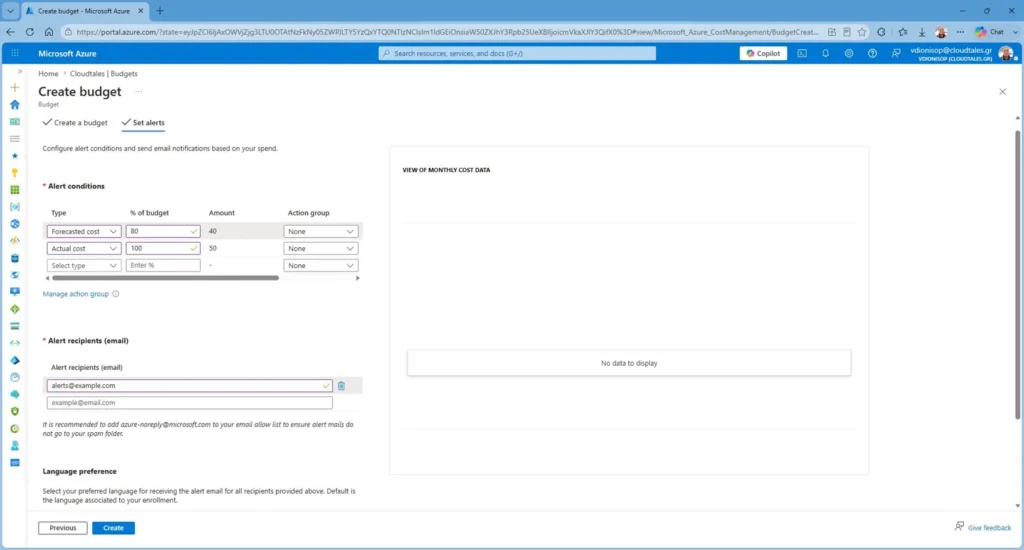Screen dimensions: 1024x550
Task: Go back in browser history
Action: pos(10,32)
